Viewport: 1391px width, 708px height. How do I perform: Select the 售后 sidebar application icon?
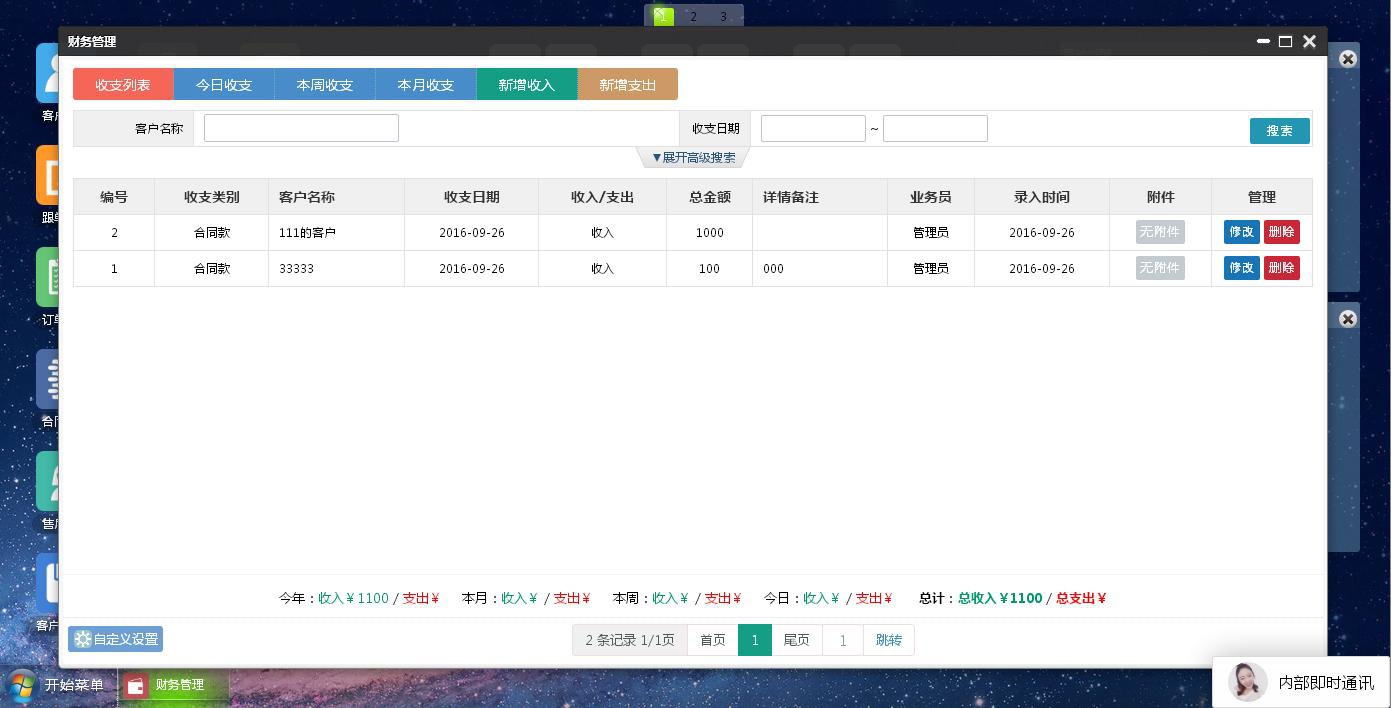point(47,481)
